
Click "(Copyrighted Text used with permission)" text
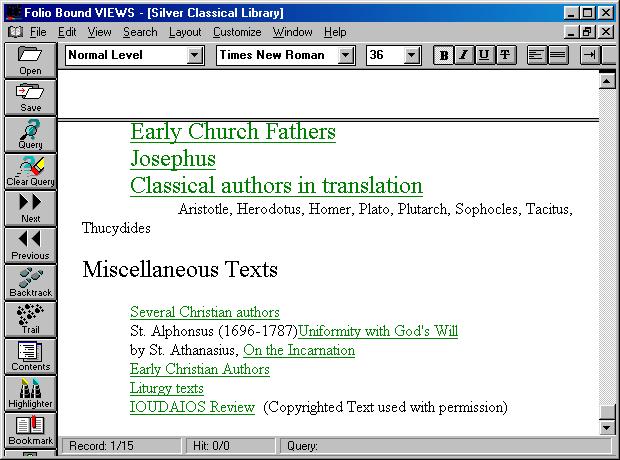tap(385, 407)
